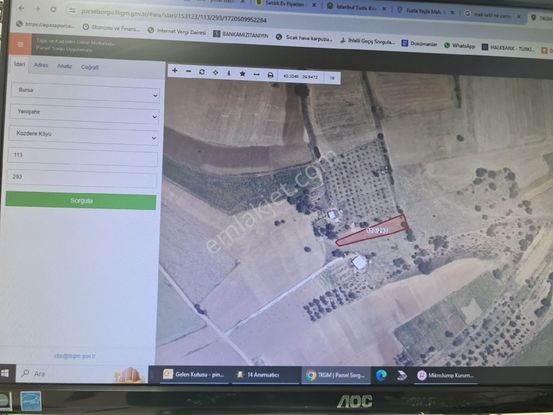Click the refresh map icon
The width and height of the screenshot is (553, 415).
coord(202,72)
